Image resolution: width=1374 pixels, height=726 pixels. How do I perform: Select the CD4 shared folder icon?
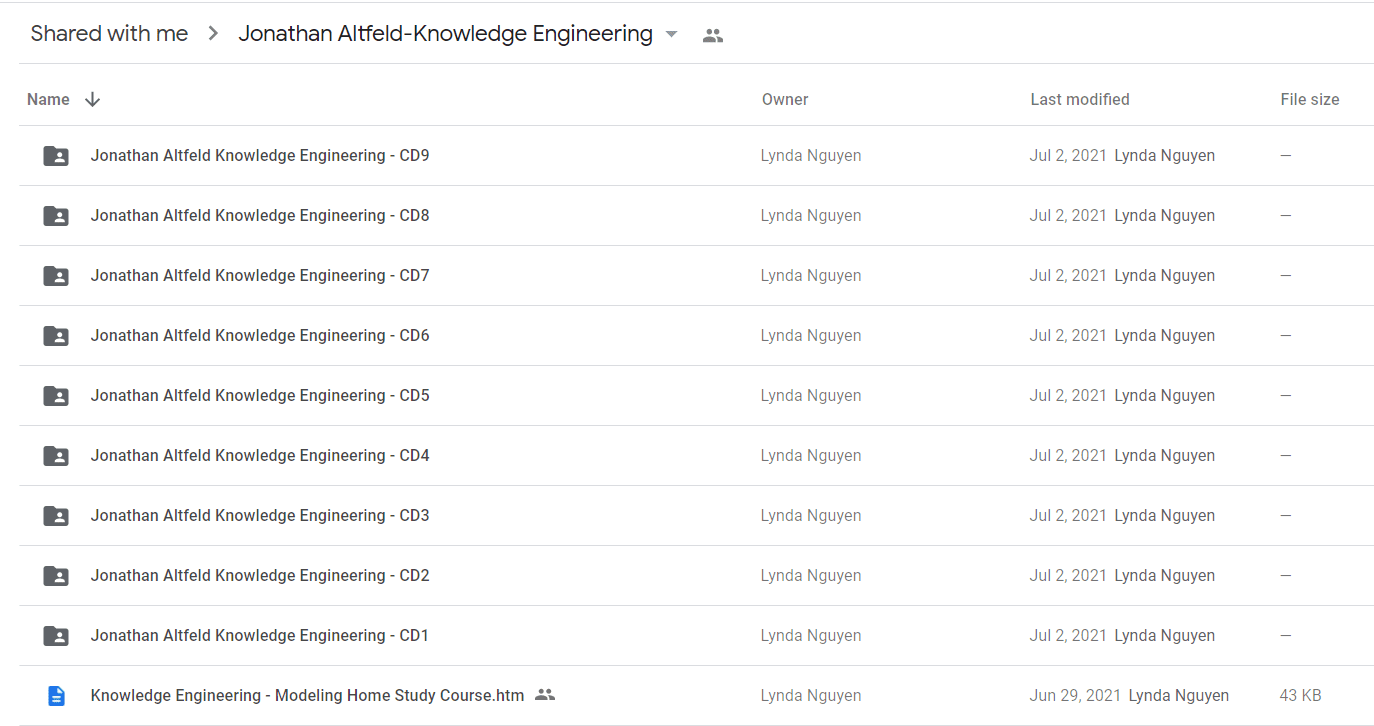click(x=56, y=456)
